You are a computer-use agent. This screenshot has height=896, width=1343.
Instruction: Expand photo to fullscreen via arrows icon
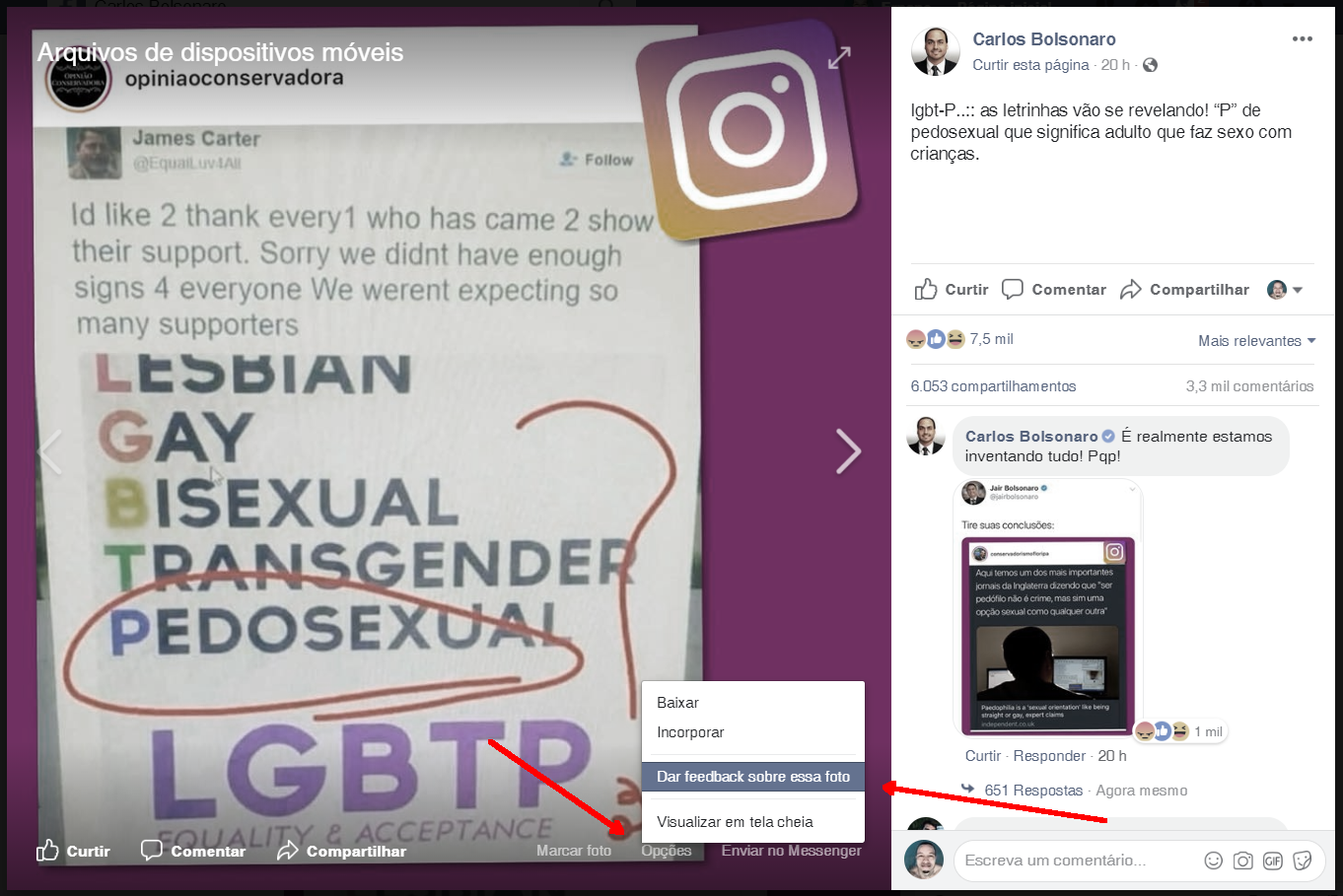[x=839, y=59]
